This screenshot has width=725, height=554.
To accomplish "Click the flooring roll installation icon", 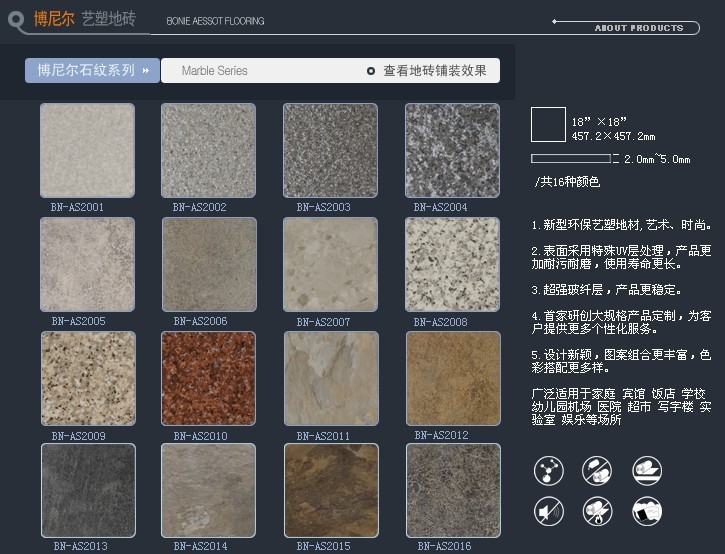I will pyautogui.click(x=646, y=472).
